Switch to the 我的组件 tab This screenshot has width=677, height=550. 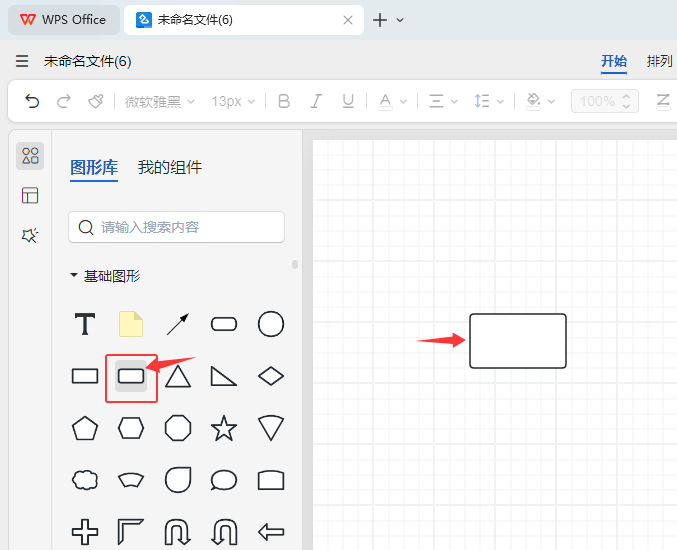pyautogui.click(x=170, y=168)
